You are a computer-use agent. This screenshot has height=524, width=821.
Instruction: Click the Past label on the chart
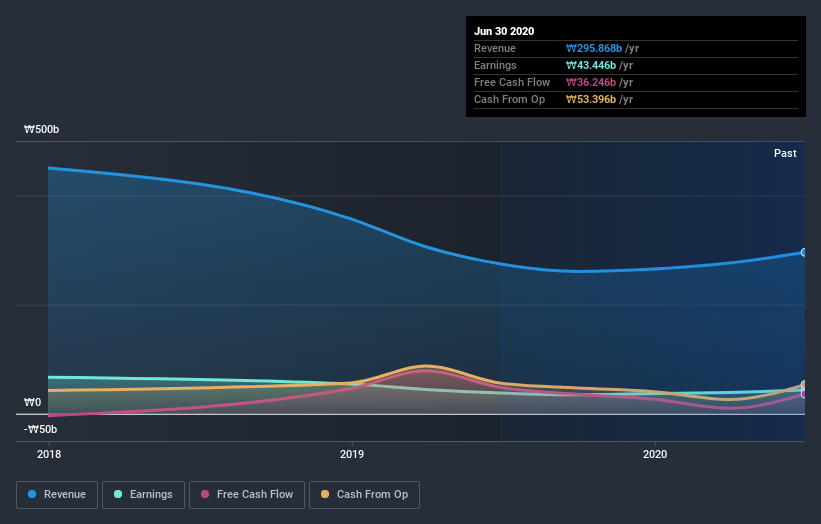[785, 153]
